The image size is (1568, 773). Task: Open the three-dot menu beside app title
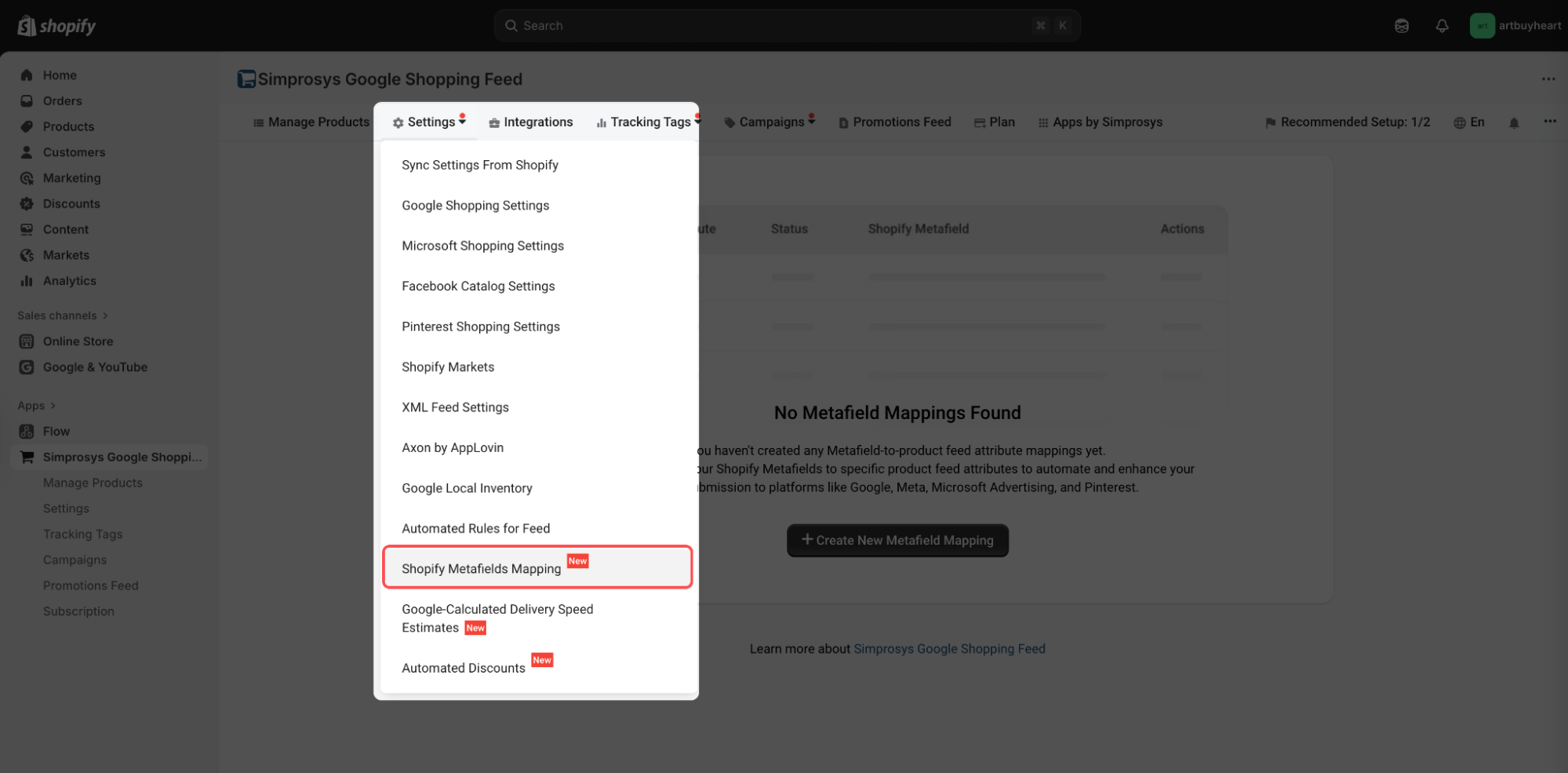1548,79
